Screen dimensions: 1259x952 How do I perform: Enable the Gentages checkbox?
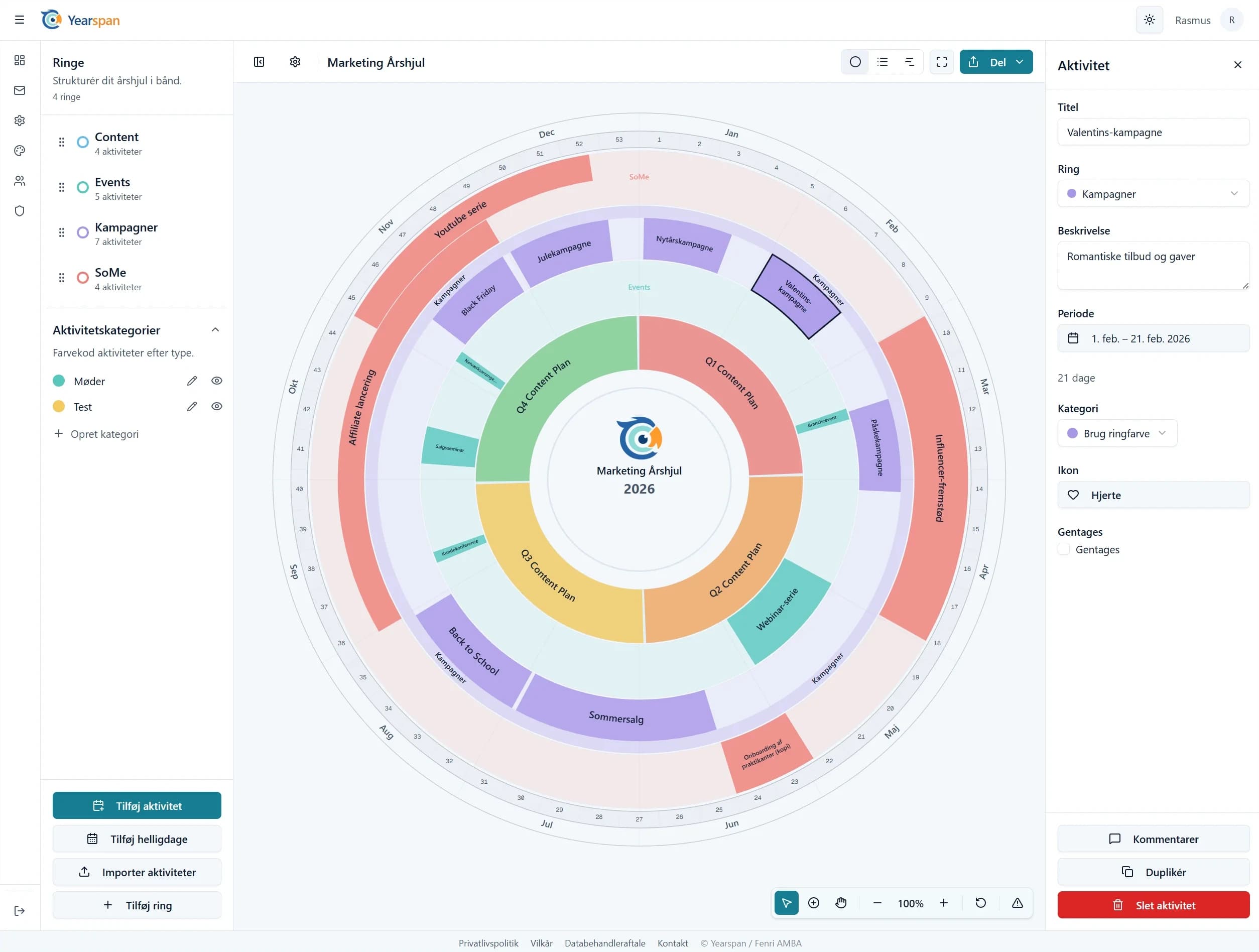(x=1063, y=549)
